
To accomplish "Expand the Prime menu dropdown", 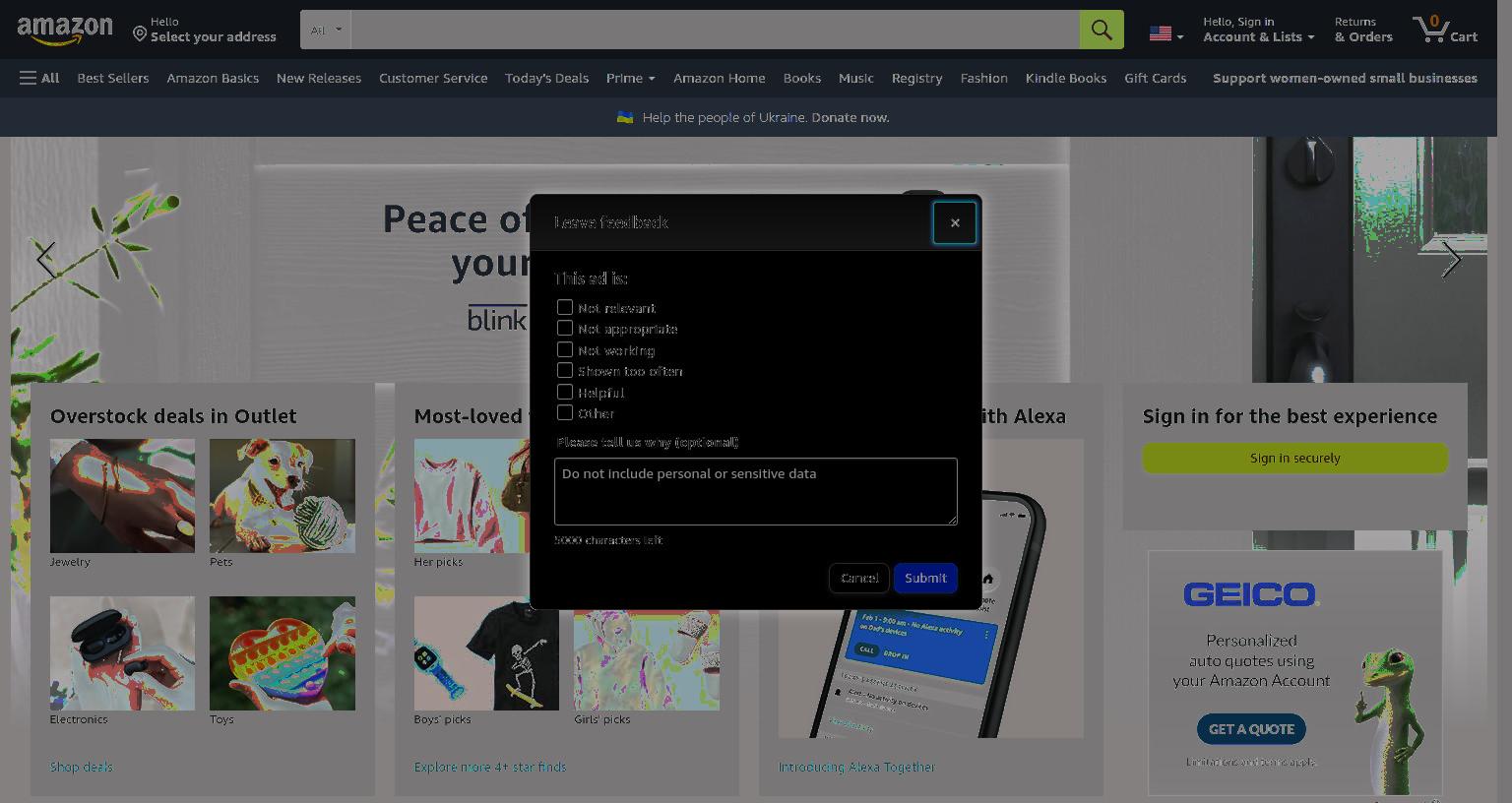I will (630, 78).
